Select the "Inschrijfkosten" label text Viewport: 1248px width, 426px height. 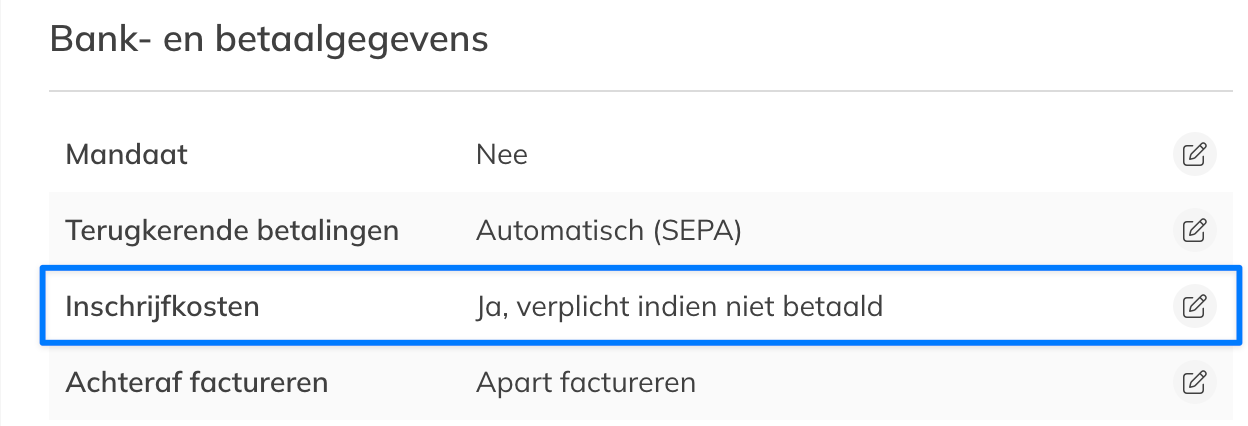tap(162, 306)
